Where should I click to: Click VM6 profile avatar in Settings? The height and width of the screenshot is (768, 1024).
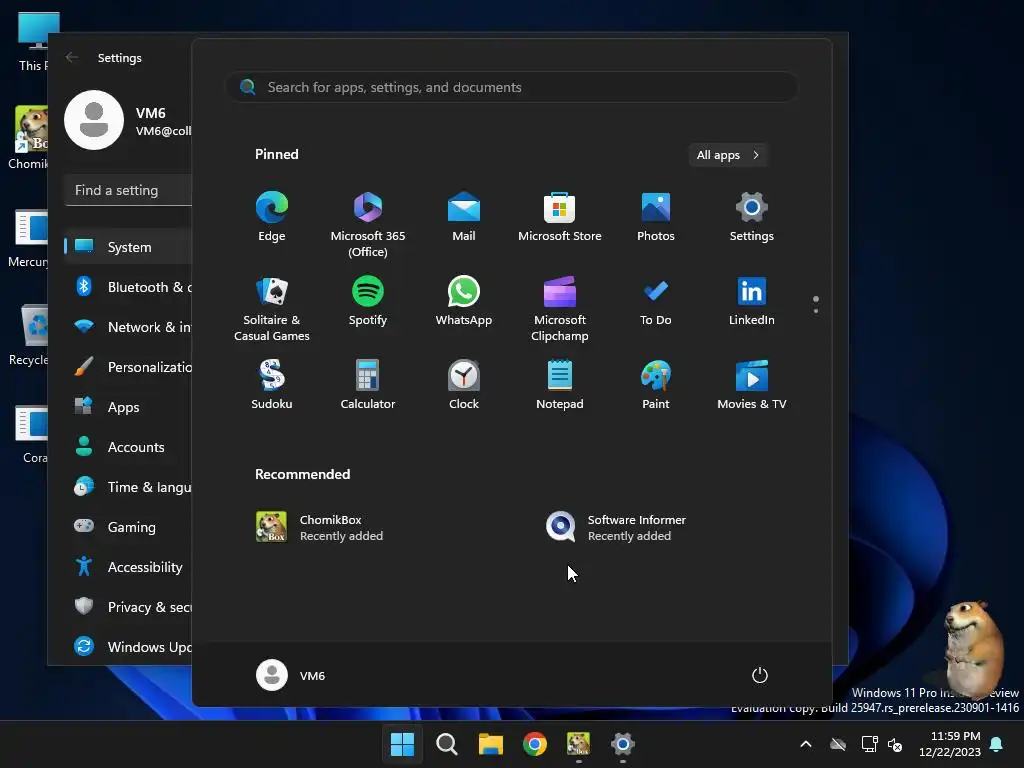[94, 120]
